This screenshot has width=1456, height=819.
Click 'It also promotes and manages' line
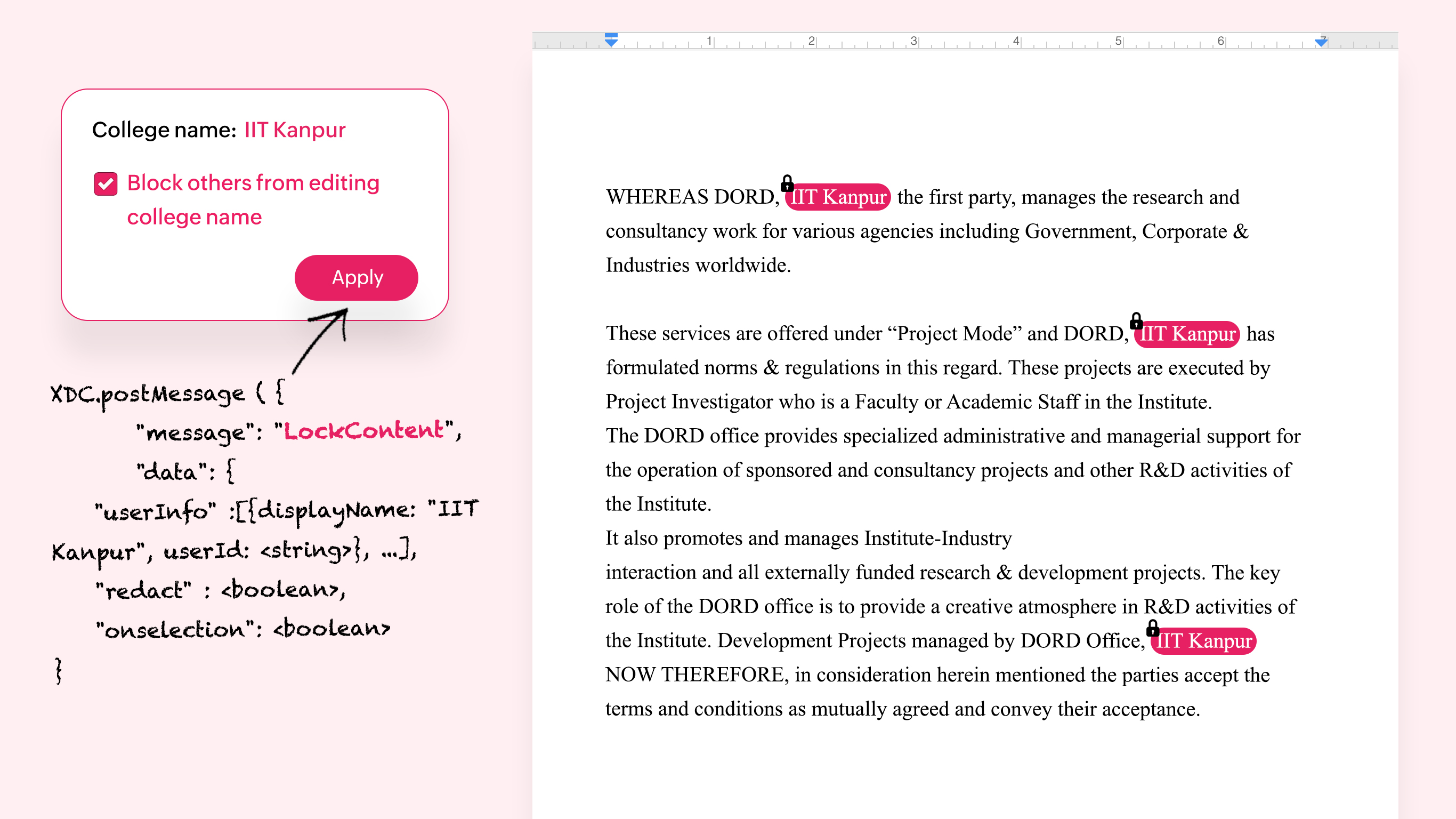pos(808,539)
